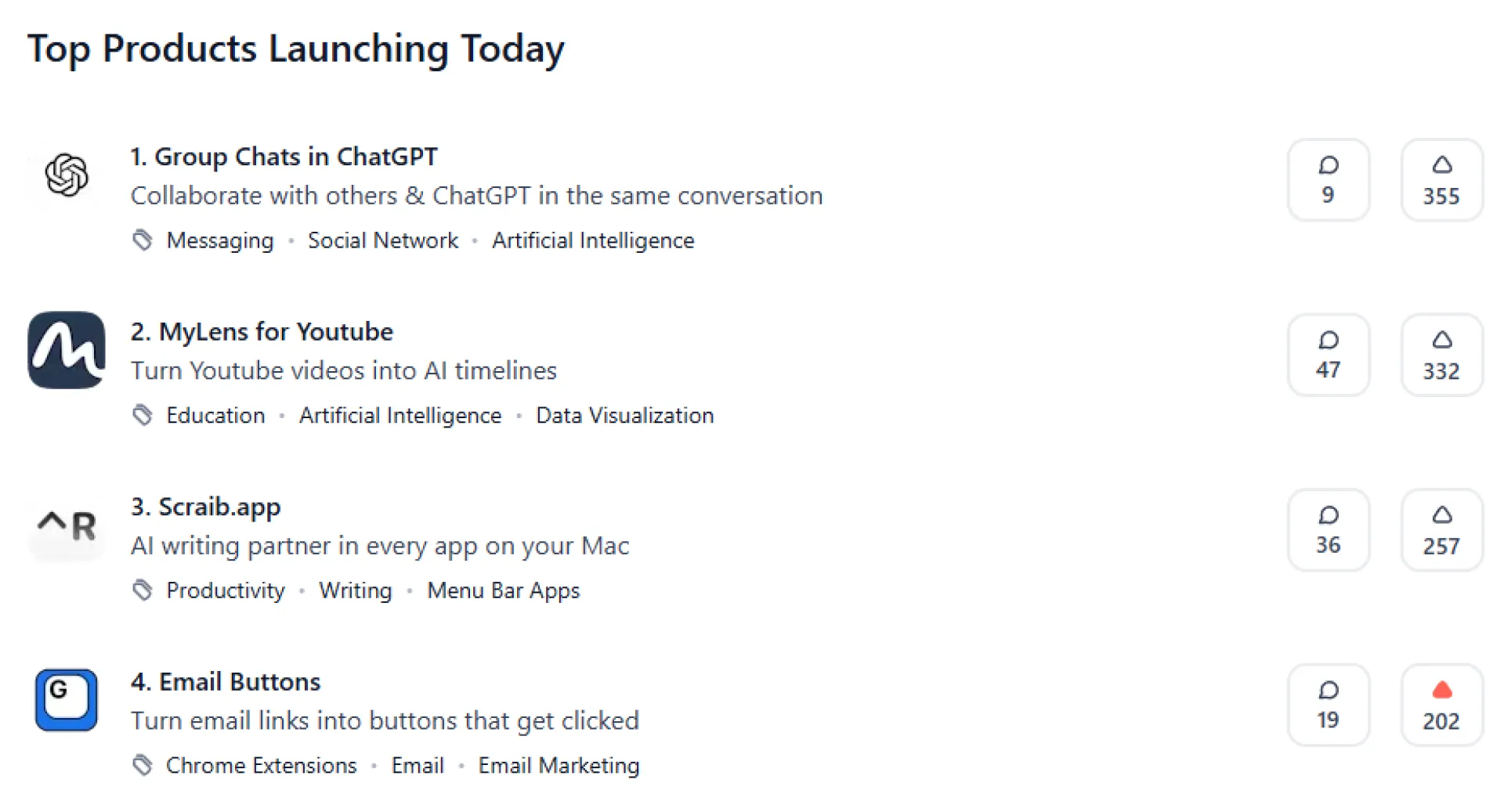Open the Chrome Extensions category tag
This screenshot has width=1504, height=812.
coord(261,766)
